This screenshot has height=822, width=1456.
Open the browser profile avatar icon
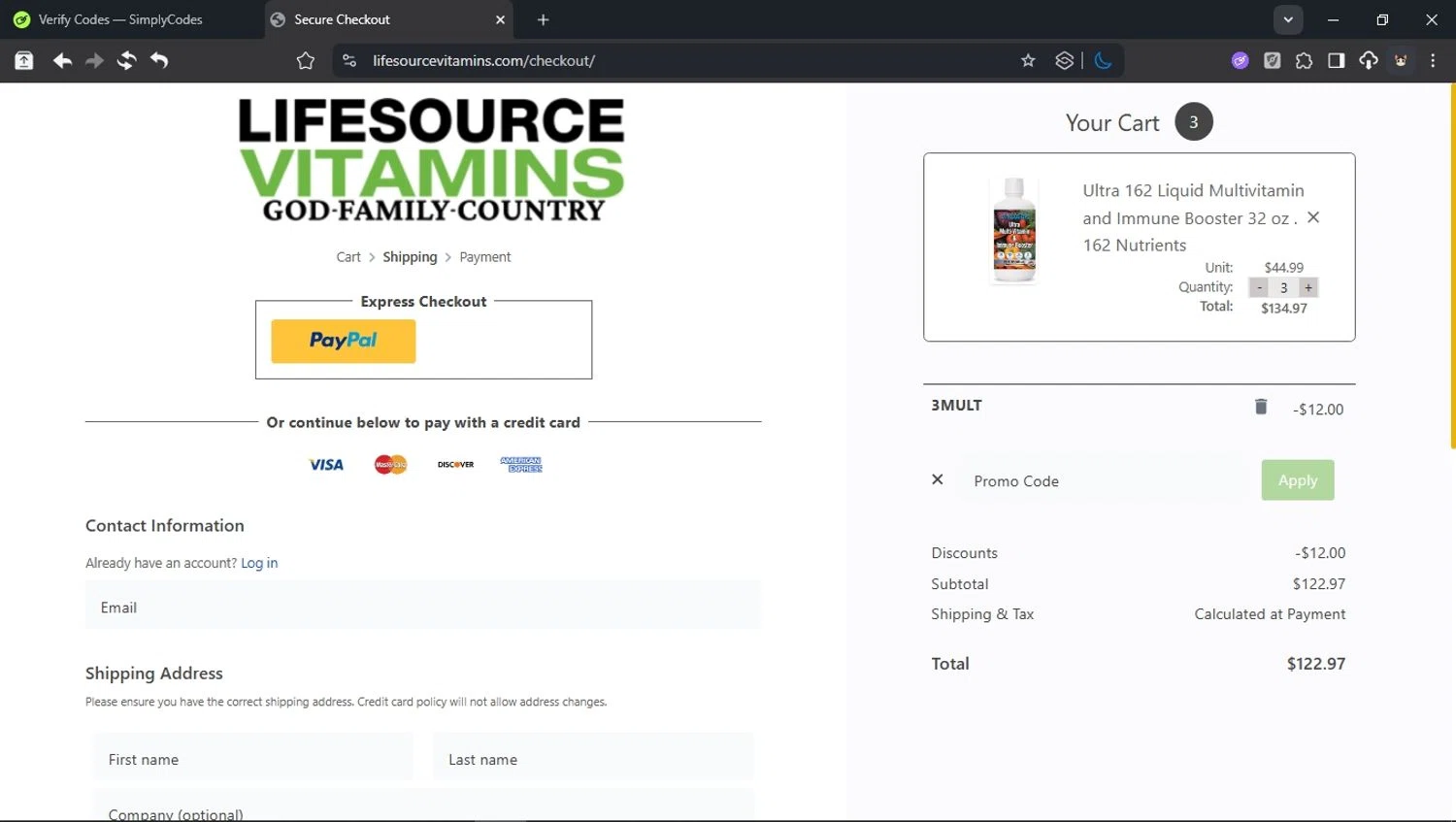tap(1401, 61)
